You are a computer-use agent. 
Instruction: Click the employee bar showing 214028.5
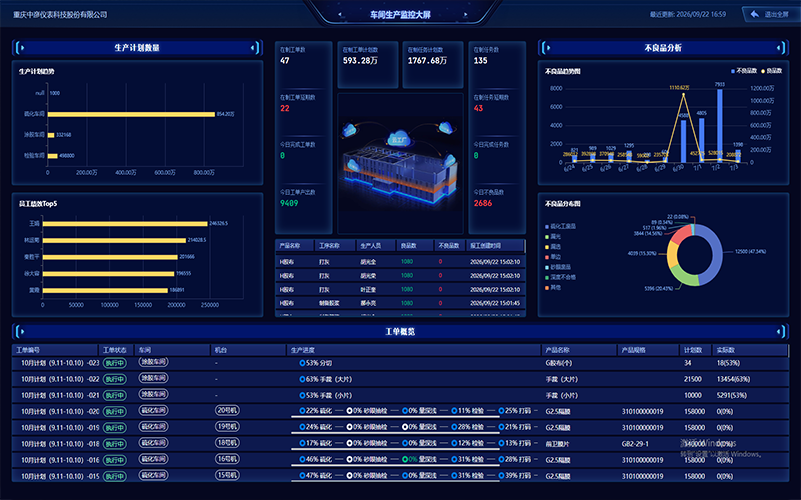[114, 240]
